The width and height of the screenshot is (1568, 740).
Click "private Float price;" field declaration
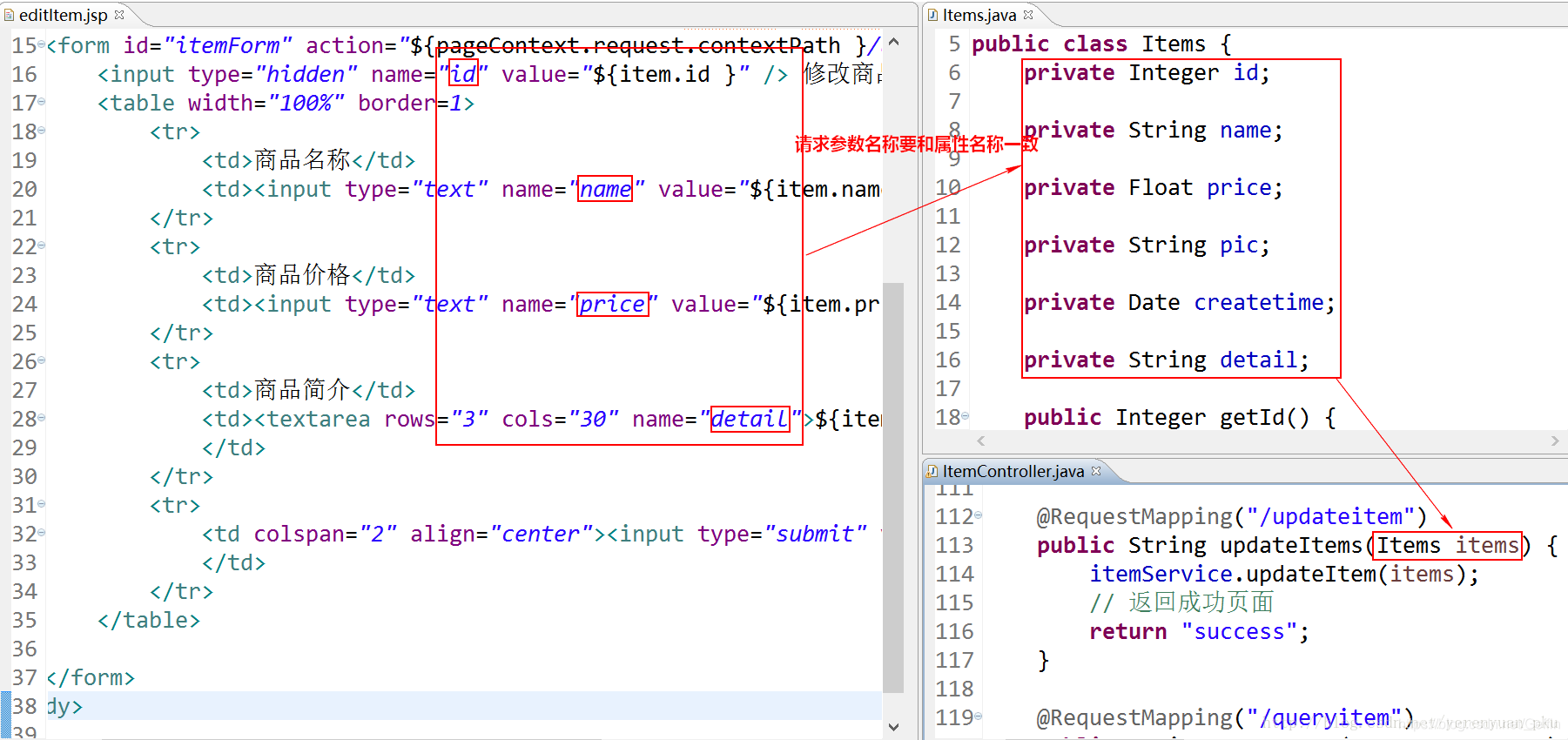coord(1154,187)
